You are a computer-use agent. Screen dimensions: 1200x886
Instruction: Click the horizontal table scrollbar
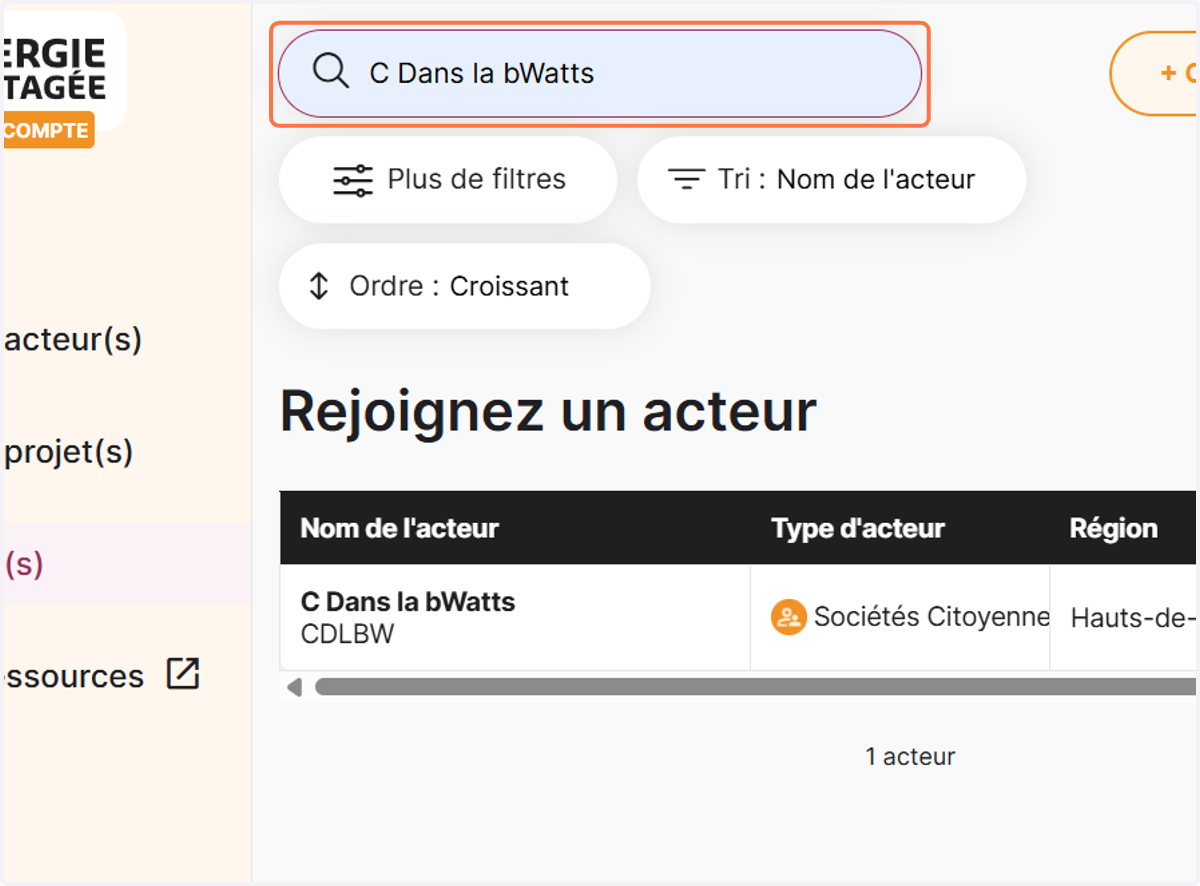pos(755,687)
